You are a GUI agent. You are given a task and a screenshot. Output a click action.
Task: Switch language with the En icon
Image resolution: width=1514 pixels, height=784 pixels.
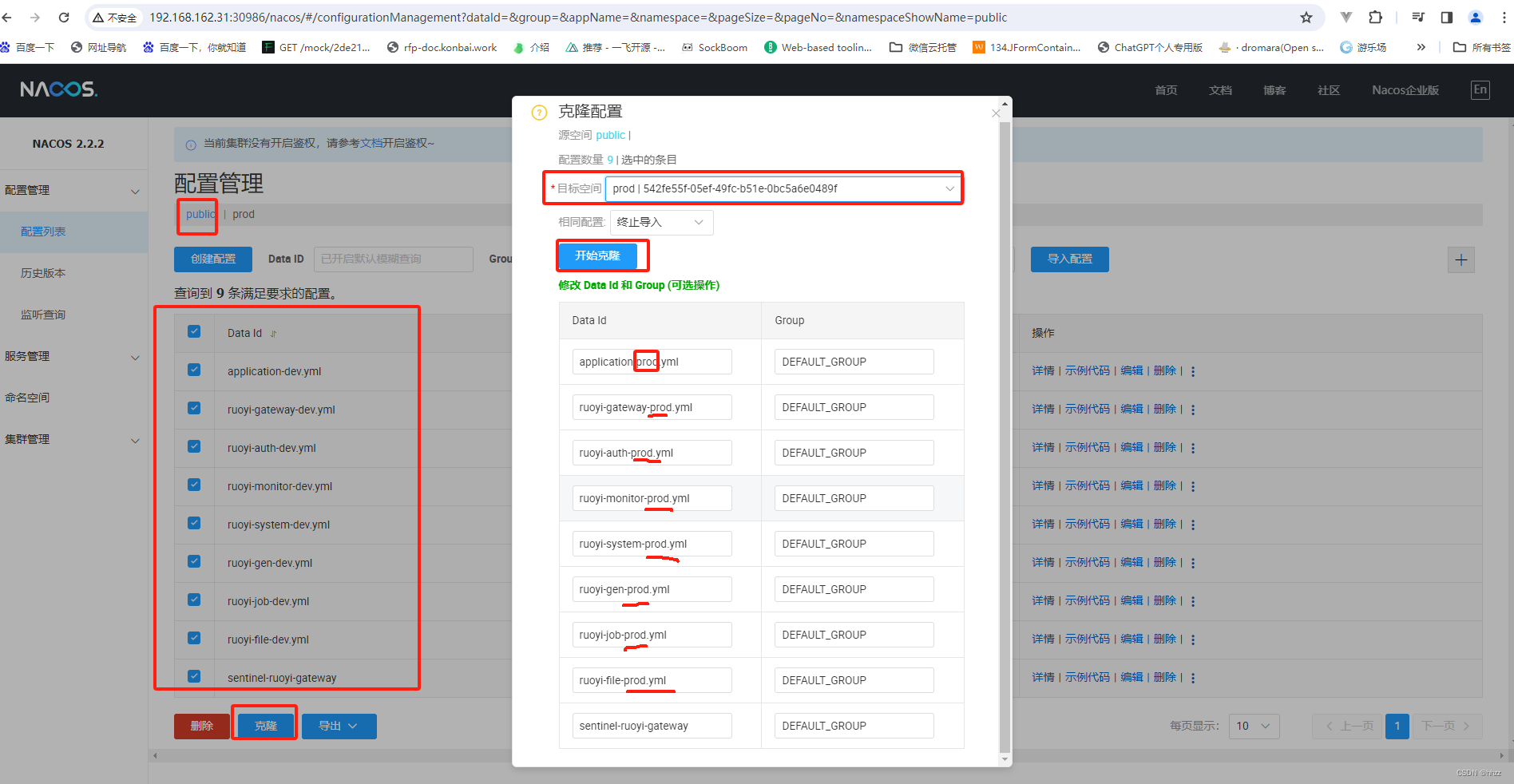1480,89
